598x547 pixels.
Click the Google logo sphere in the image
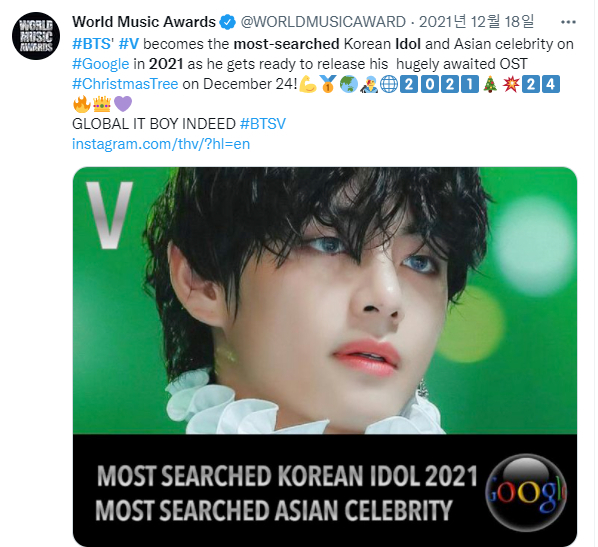[526, 492]
